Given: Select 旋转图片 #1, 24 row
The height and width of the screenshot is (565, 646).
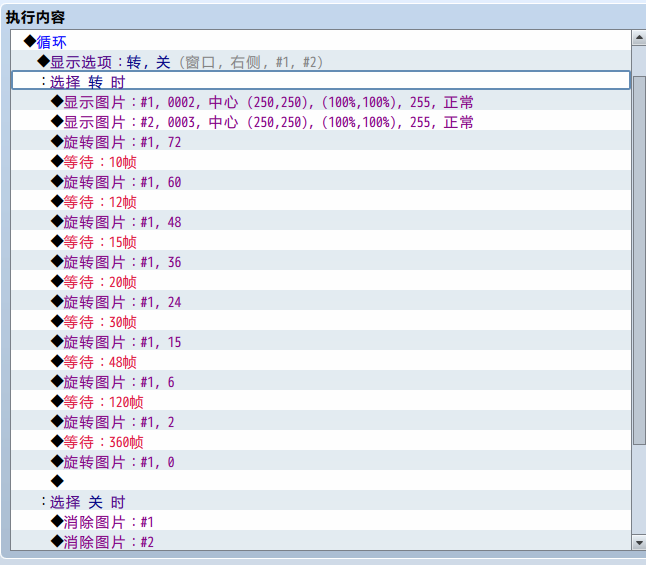Looking at the screenshot, I should 321,301.
